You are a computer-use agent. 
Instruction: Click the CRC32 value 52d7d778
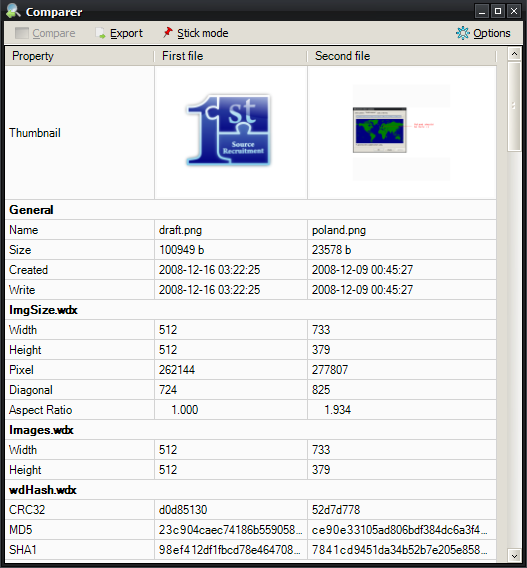pyautogui.click(x=336, y=510)
